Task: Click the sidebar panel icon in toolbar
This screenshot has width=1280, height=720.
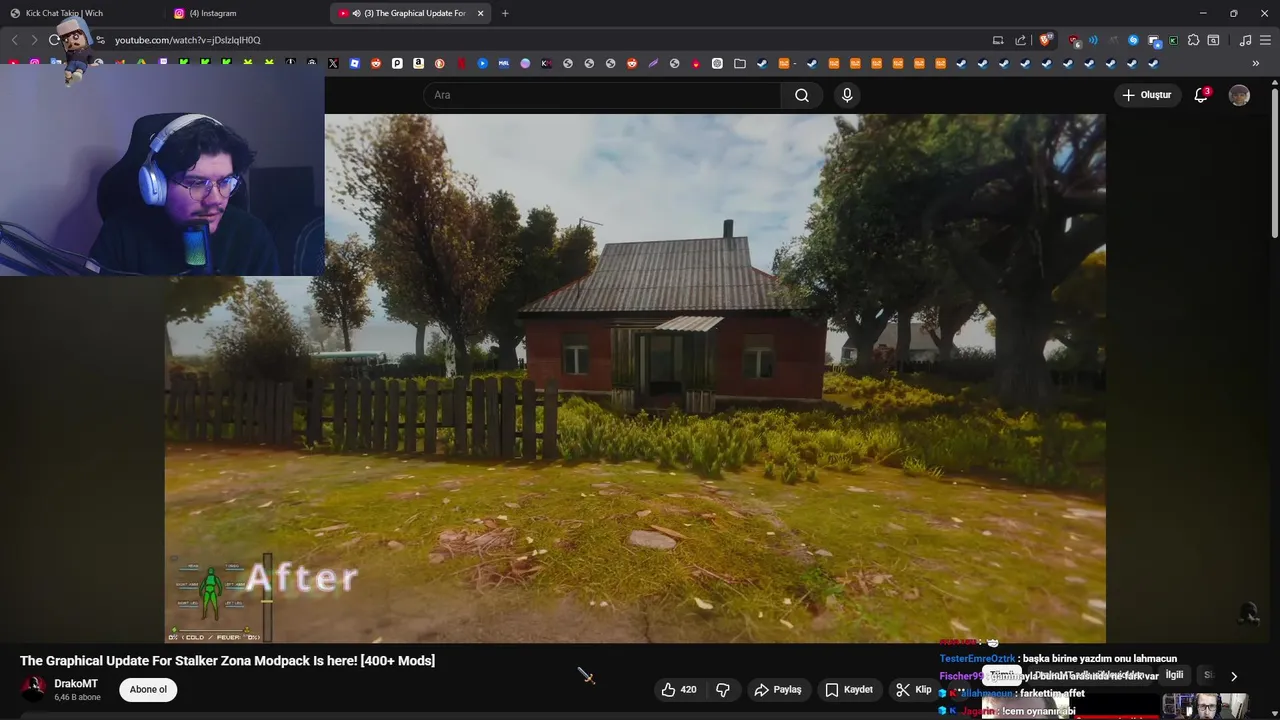Action: click(x=1213, y=40)
